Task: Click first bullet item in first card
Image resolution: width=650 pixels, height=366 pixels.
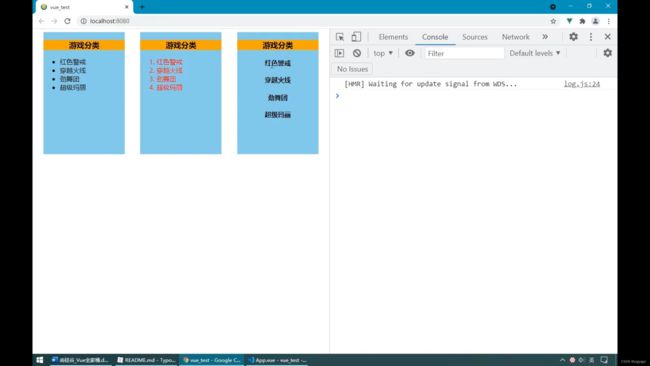Action: pyautogui.click(x=73, y=62)
